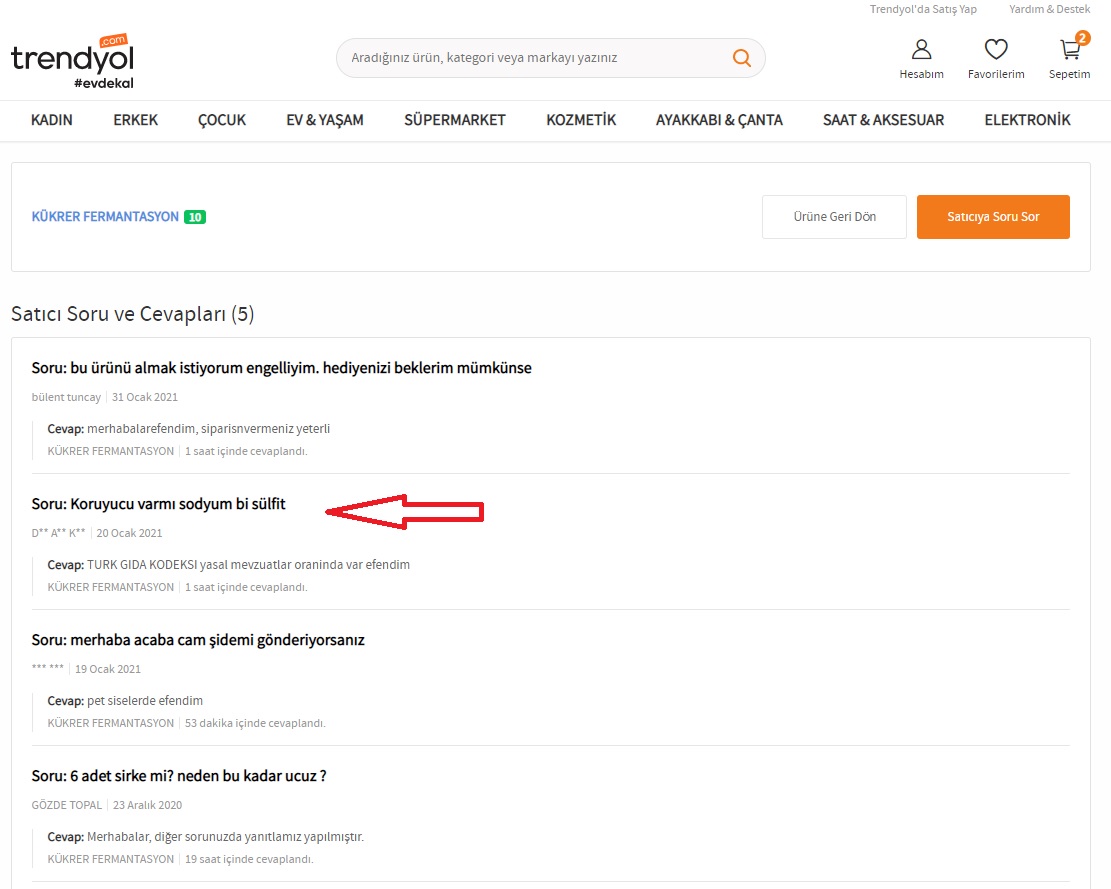Click 53 dakika içinde cevaplandı text
Viewport: 1111px width, 889px height.
(x=255, y=723)
